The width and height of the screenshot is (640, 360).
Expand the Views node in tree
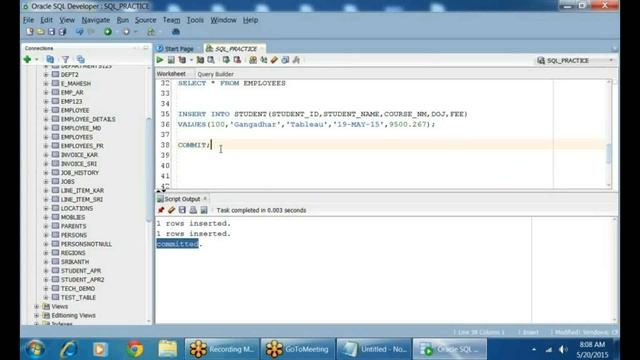click(37, 307)
